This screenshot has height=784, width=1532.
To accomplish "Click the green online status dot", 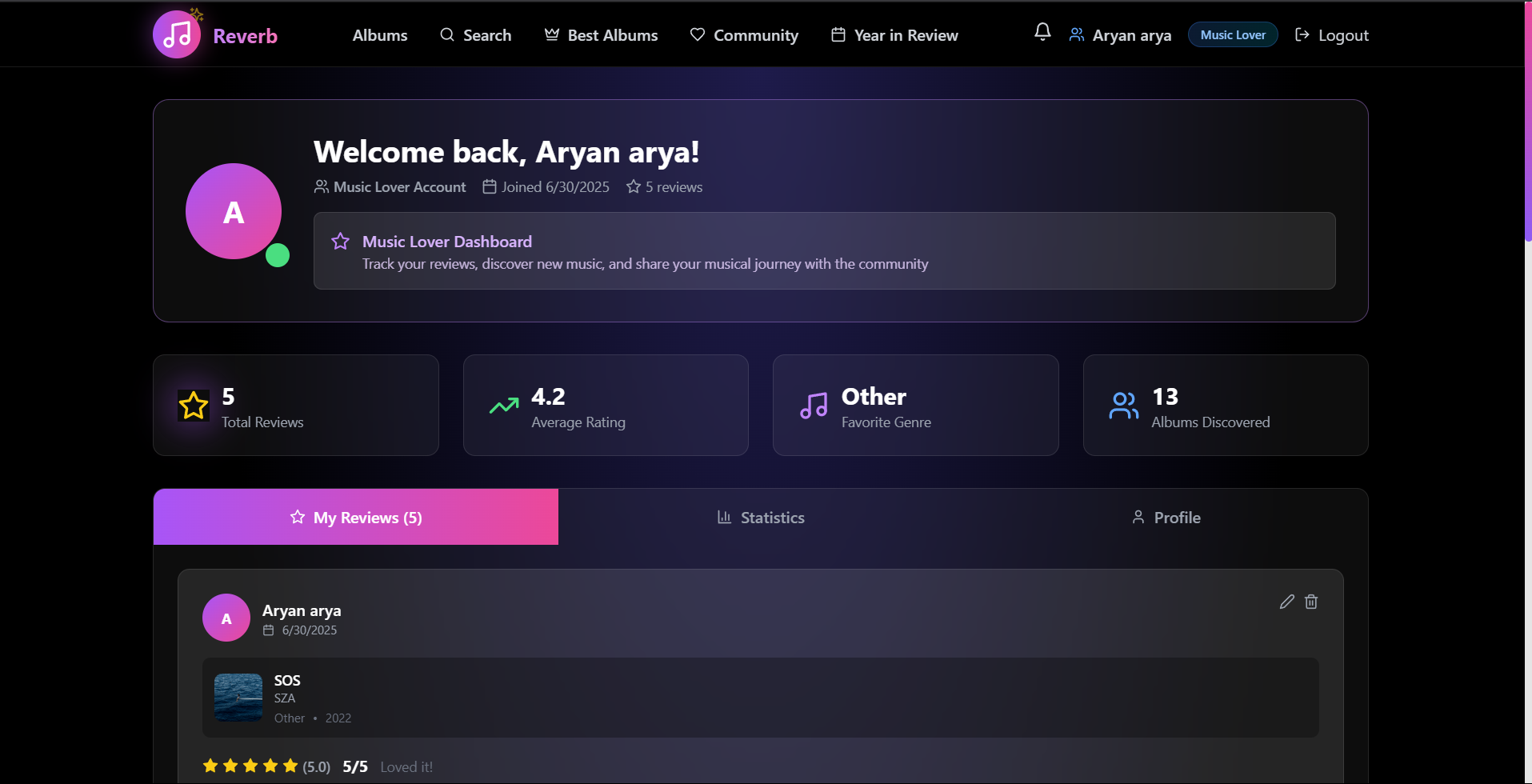I will click(278, 255).
